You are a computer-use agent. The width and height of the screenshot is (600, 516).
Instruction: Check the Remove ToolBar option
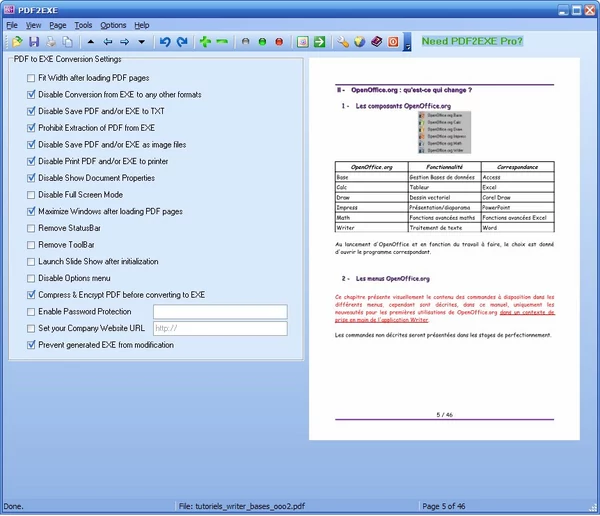point(31,245)
